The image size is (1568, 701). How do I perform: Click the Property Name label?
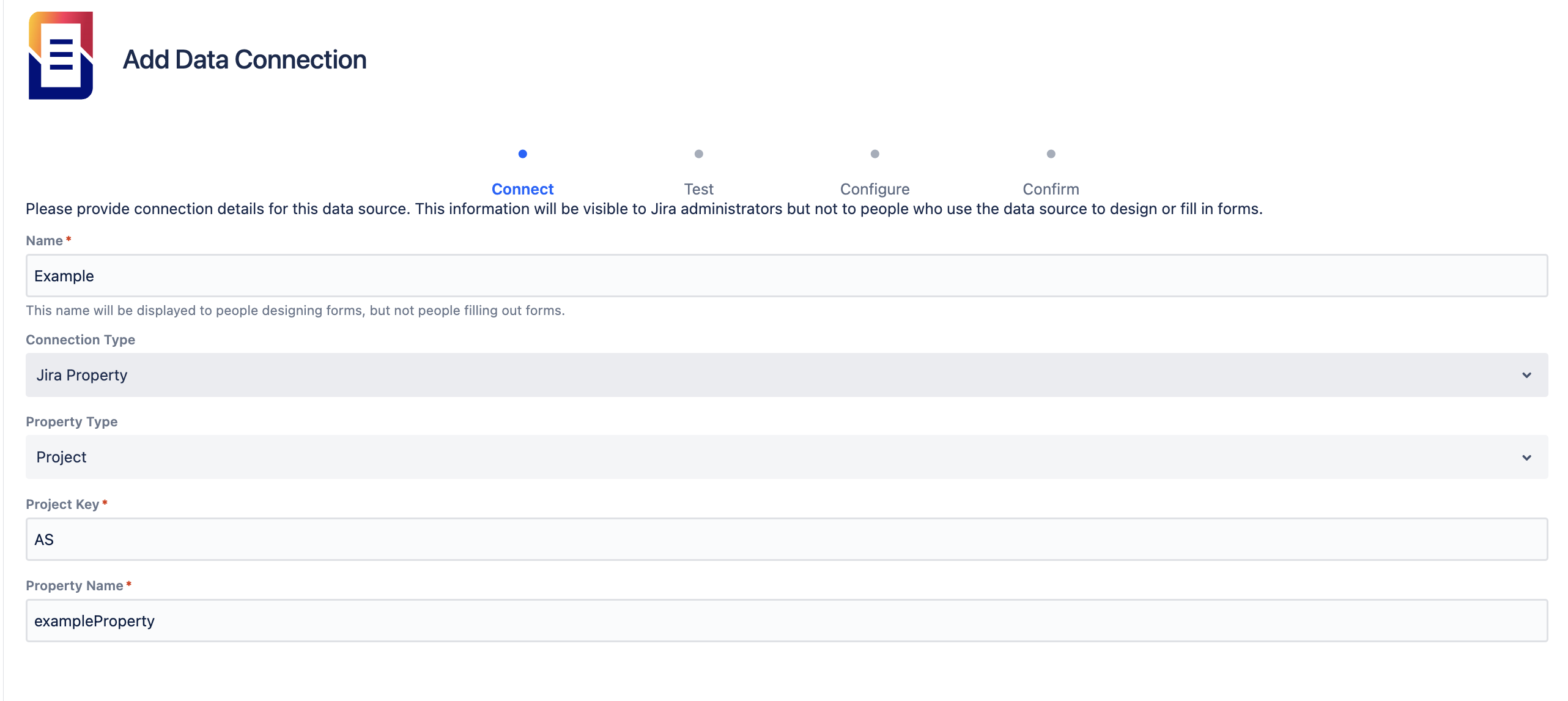[75, 586]
